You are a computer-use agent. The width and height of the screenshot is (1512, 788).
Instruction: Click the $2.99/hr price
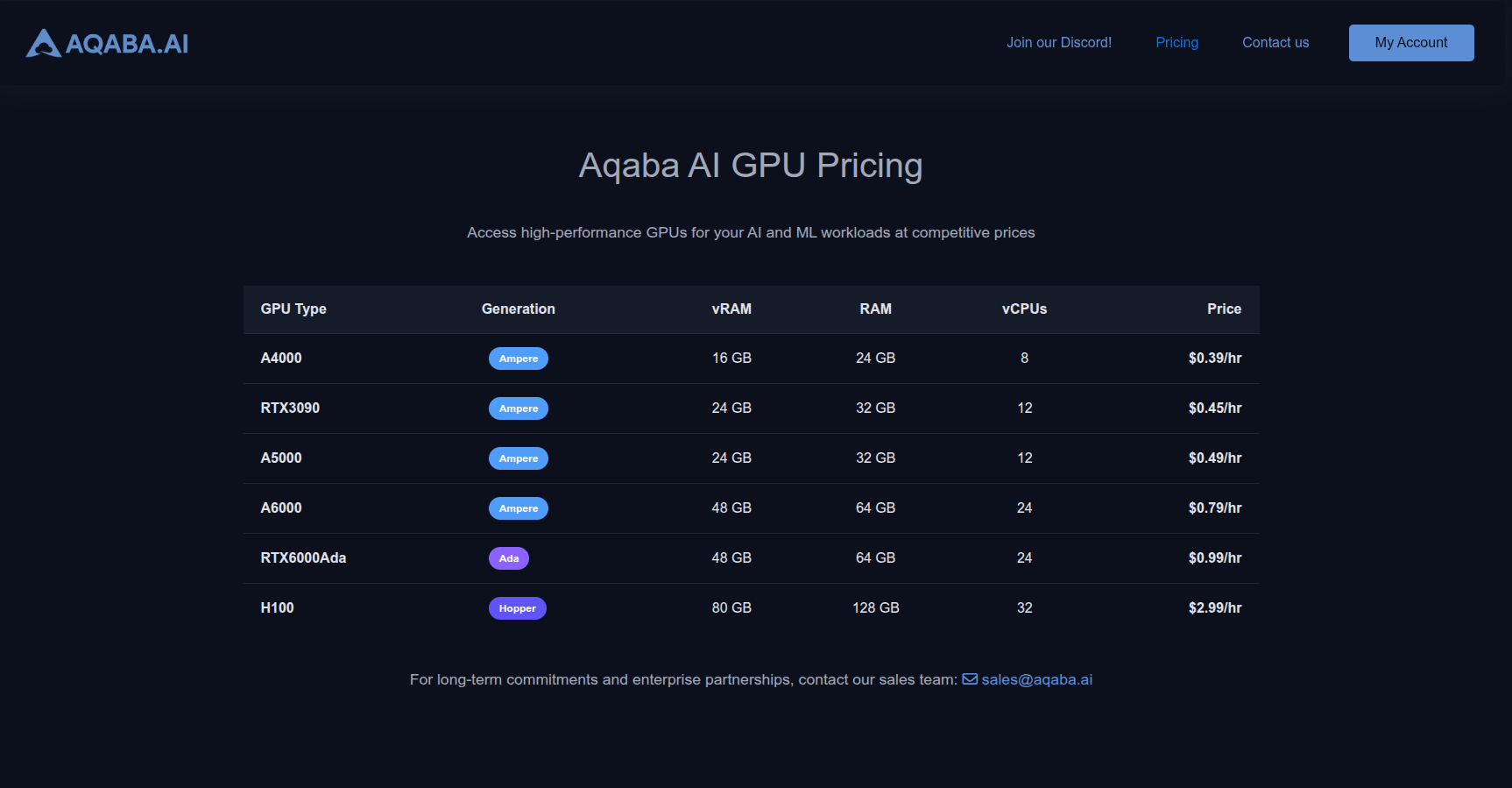pyautogui.click(x=1215, y=607)
